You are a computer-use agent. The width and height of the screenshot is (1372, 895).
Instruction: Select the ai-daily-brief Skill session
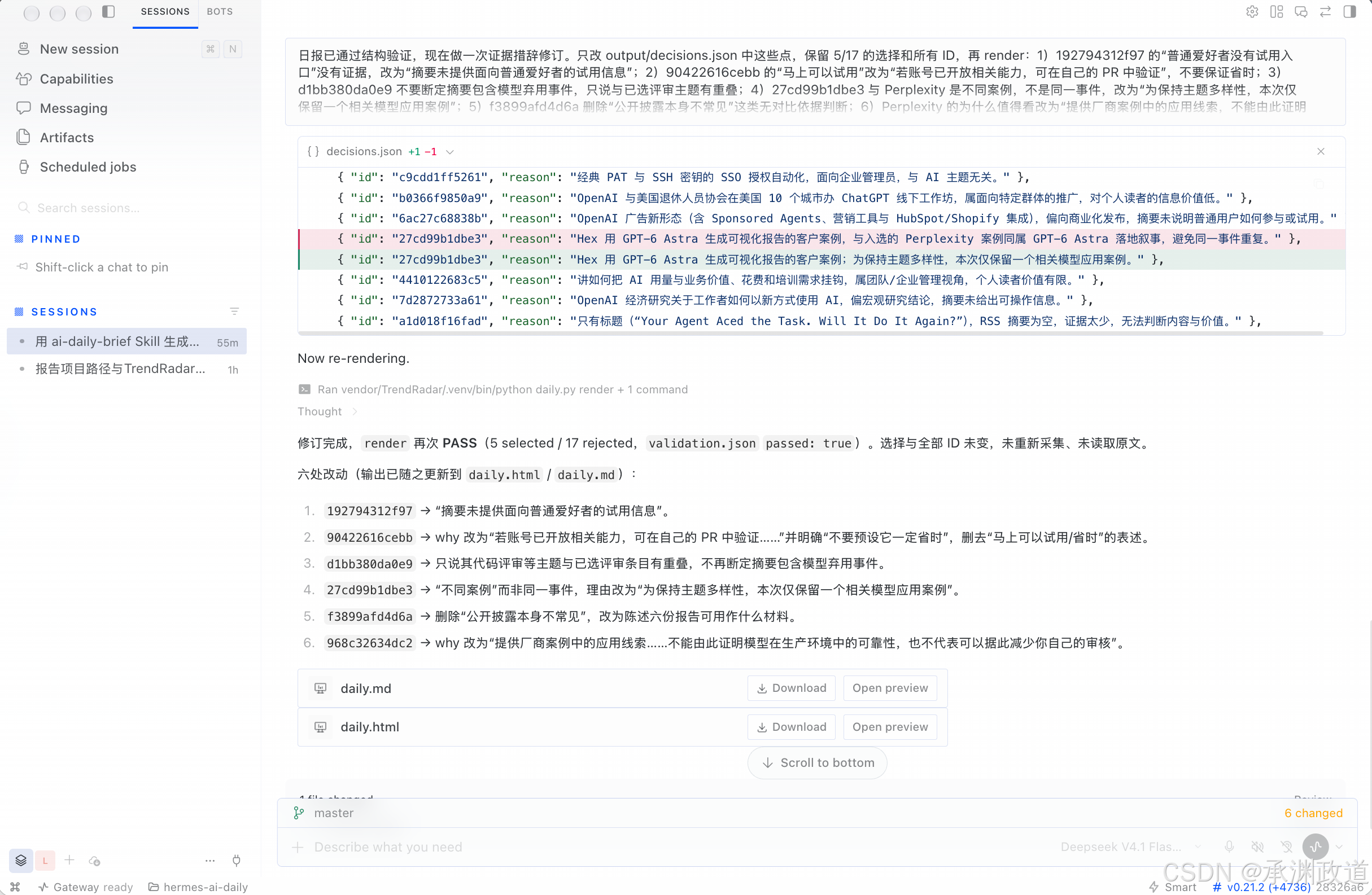(x=127, y=341)
